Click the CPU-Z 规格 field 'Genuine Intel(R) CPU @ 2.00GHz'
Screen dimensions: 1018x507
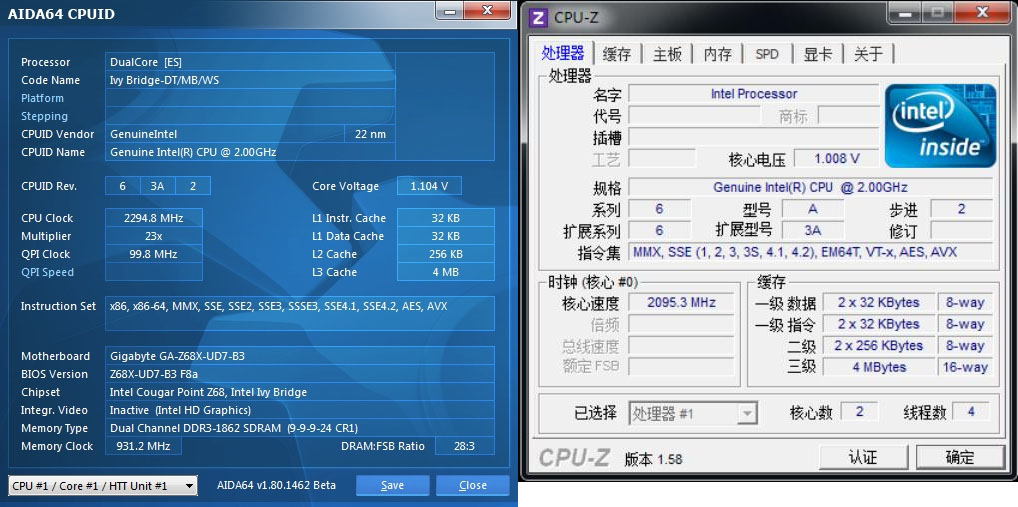coord(810,187)
